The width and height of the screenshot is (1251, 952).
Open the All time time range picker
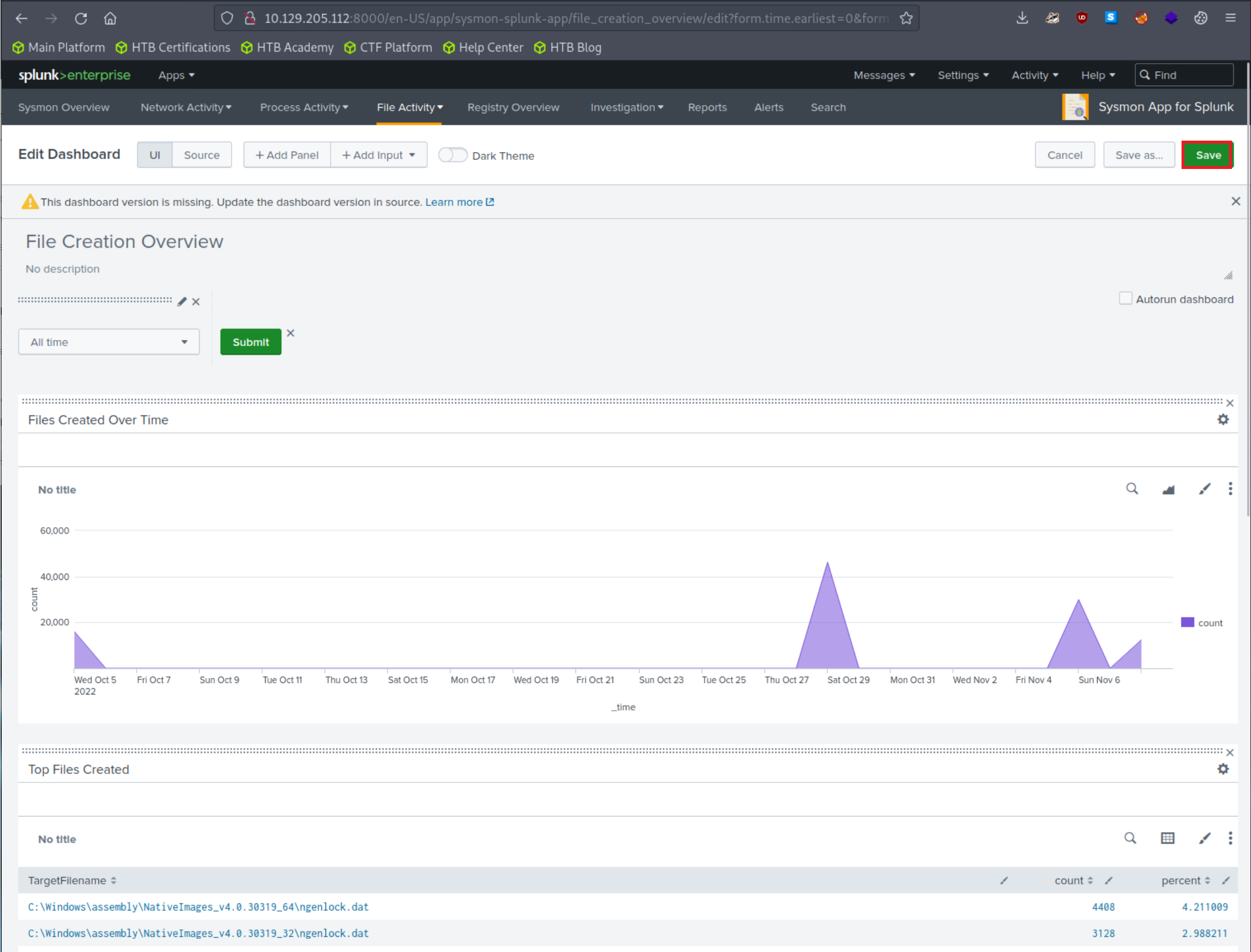coord(109,341)
